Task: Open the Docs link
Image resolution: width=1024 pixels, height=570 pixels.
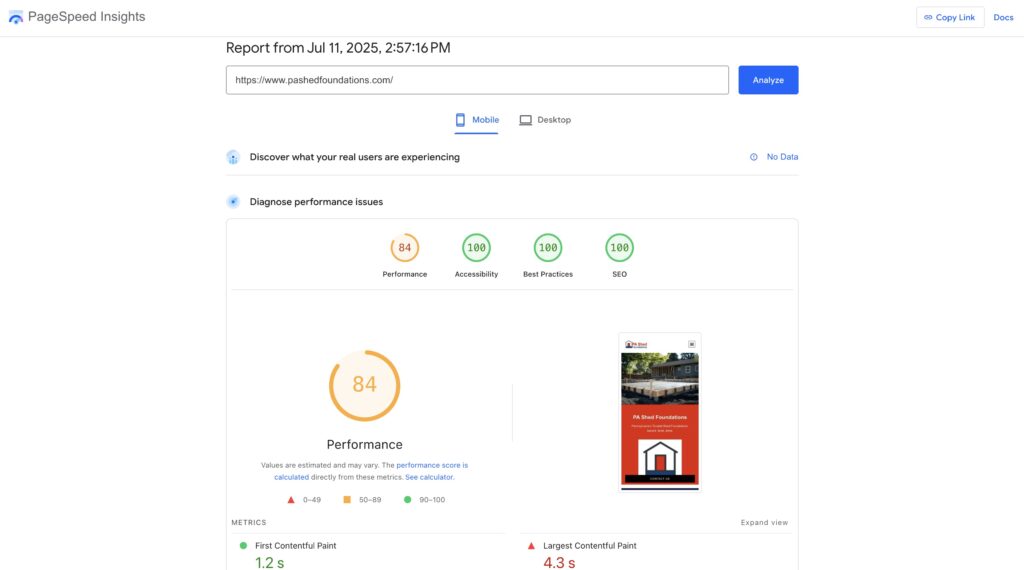Action: pyautogui.click(x=1002, y=17)
